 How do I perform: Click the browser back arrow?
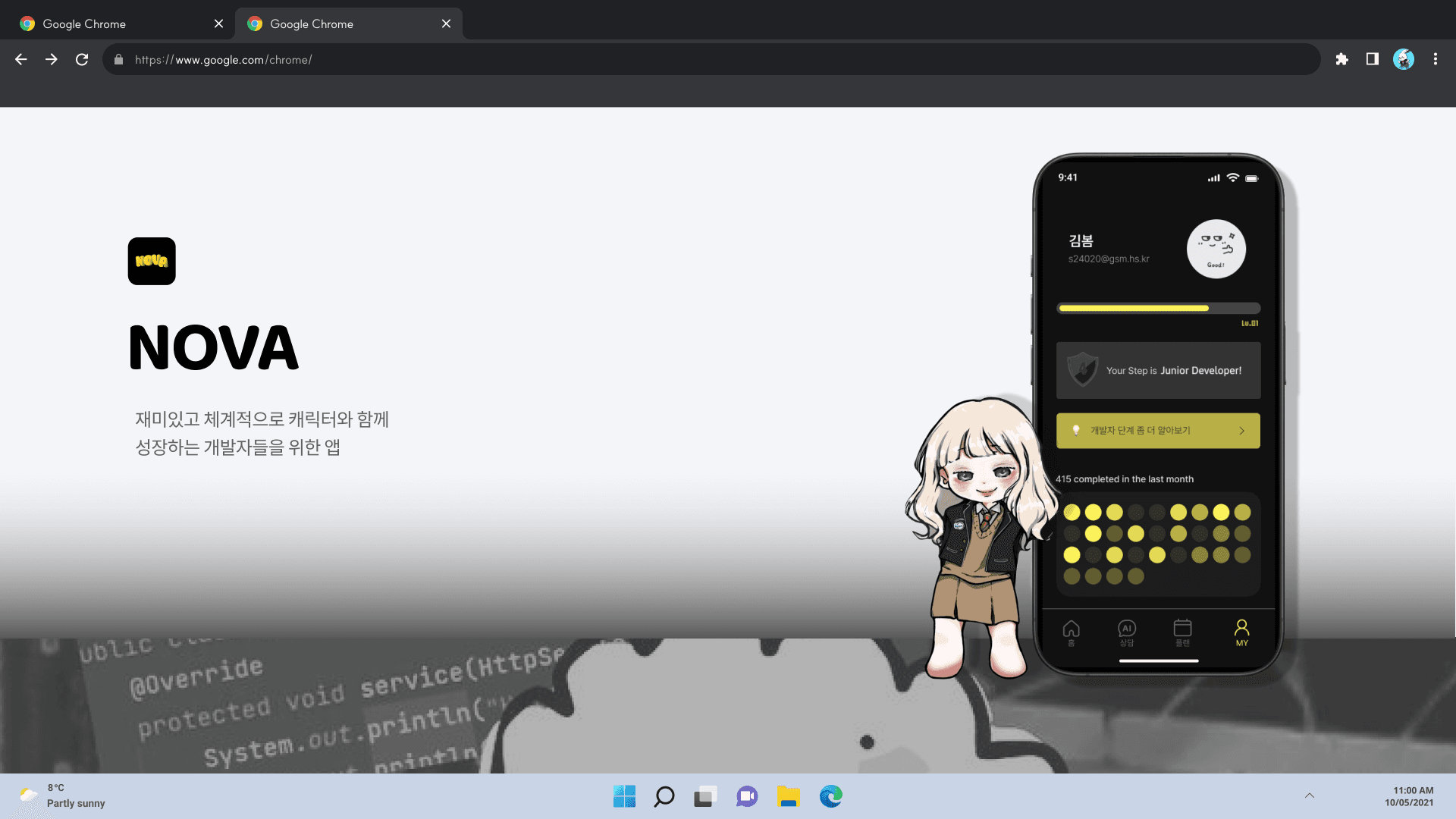[21, 59]
